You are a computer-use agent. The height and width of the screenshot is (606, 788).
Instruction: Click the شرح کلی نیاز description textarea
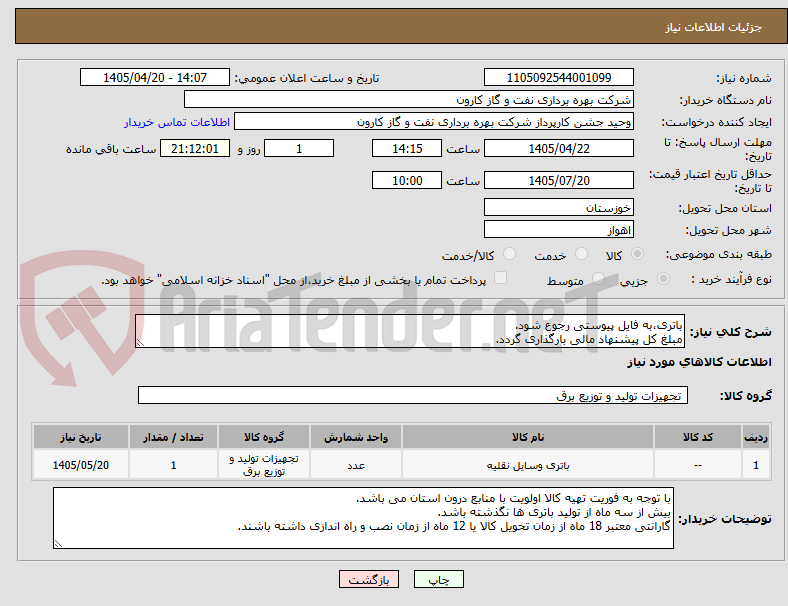tap(410, 331)
